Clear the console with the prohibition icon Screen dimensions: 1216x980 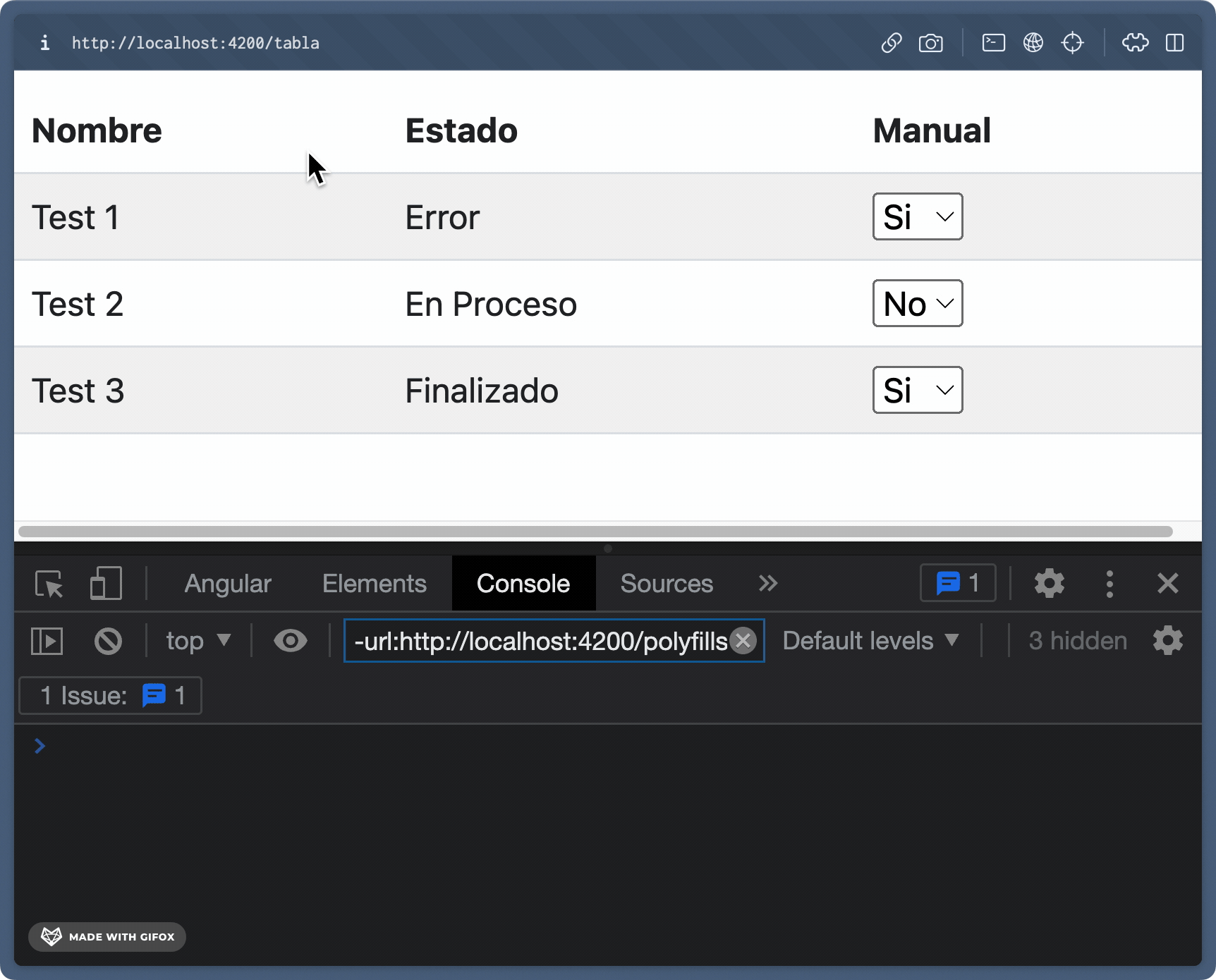click(107, 640)
